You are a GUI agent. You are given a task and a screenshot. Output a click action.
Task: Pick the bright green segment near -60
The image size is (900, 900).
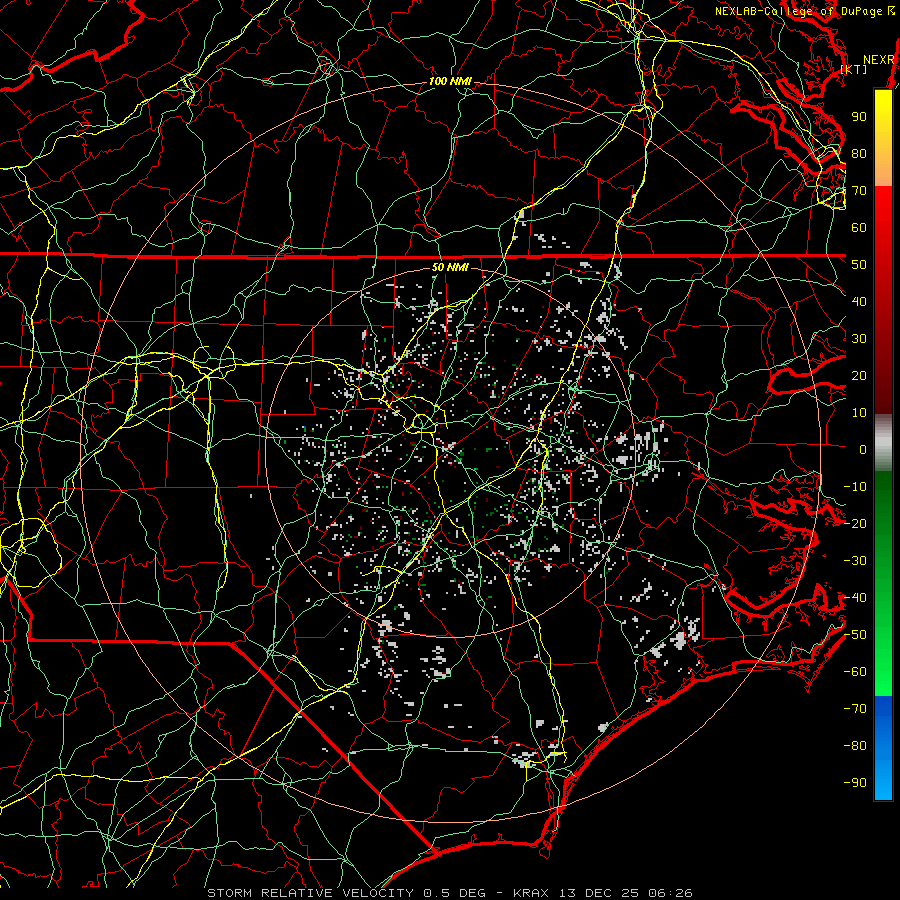883,680
